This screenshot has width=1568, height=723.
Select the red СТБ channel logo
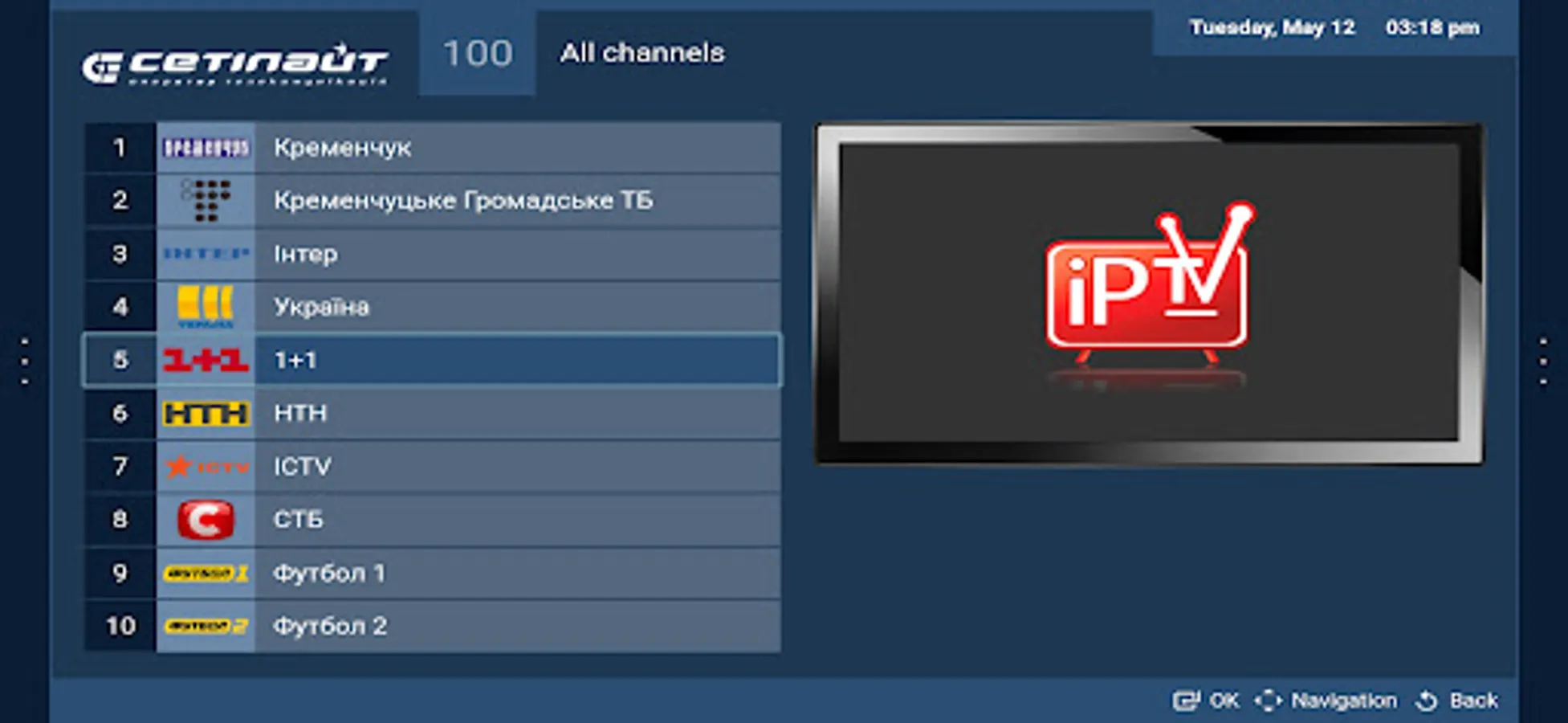point(206,520)
